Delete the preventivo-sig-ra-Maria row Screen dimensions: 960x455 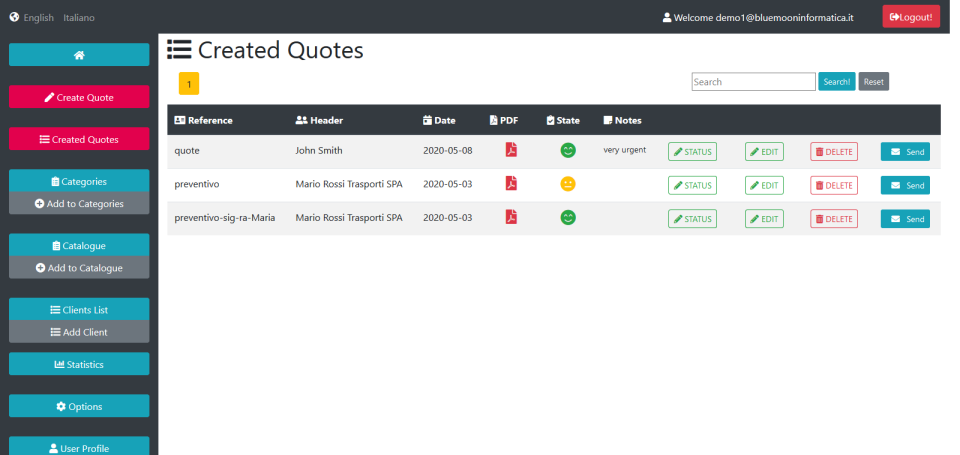834,219
